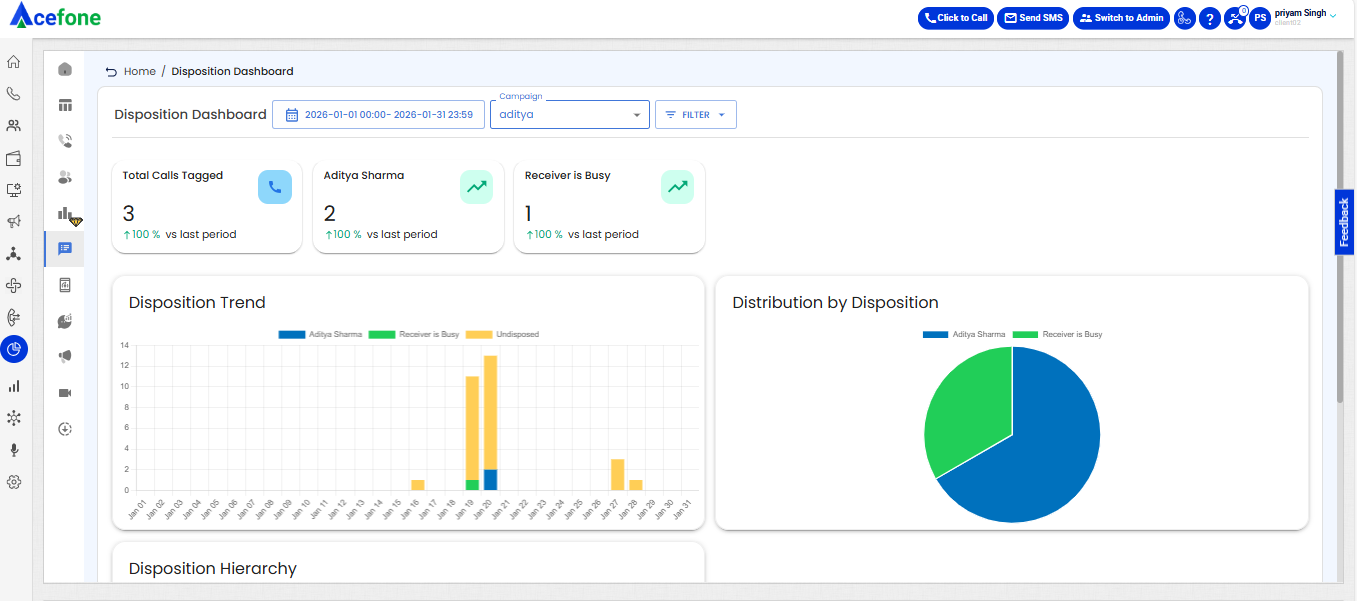Expand the FILTER dropdown
Viewport: 1357px width, 601px height.
point(696,115)
